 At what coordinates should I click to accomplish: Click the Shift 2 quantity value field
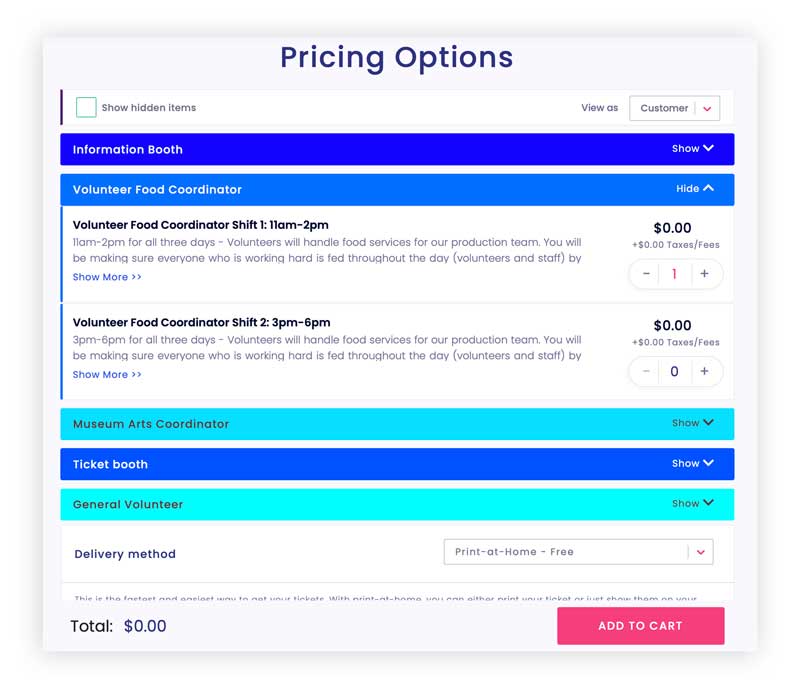[x=674, y=372]
